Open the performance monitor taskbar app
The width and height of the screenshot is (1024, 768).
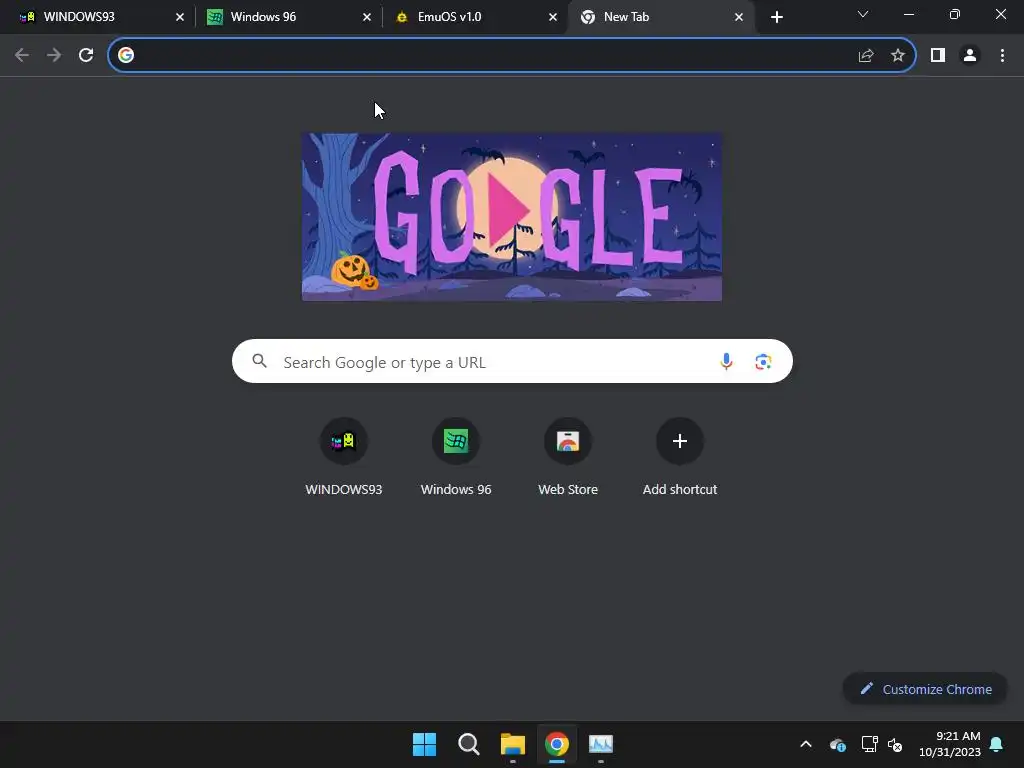click(601, 744)
